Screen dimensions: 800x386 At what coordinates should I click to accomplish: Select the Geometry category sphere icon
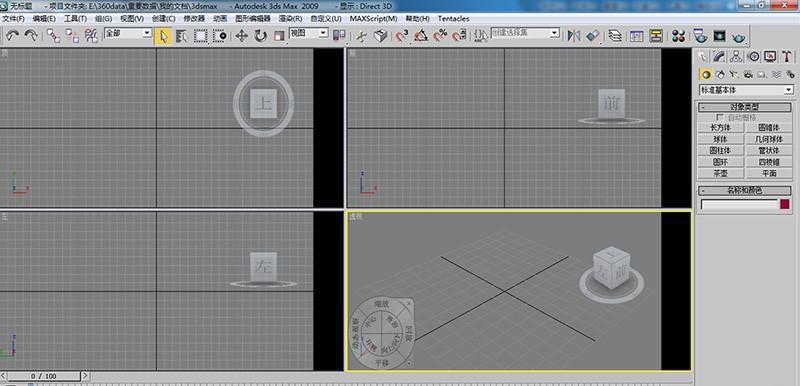click(706, 74)
